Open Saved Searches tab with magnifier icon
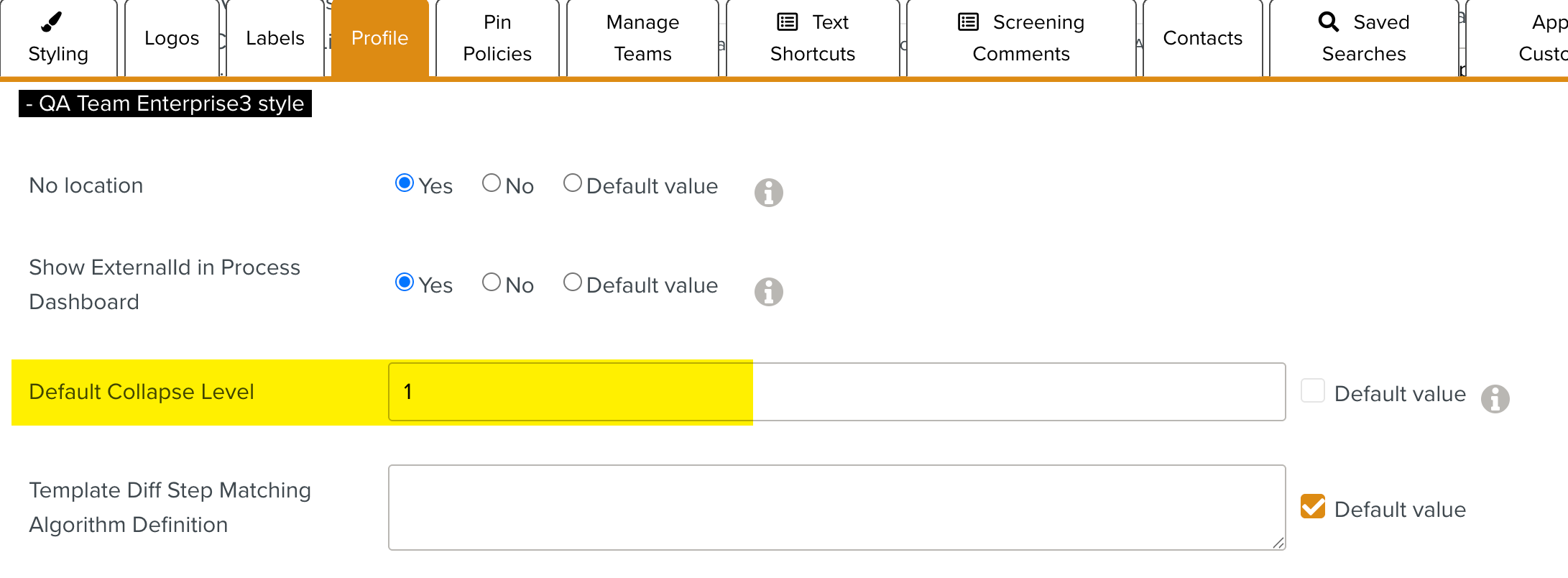Screen dimensions: 1568x578 1363,39
